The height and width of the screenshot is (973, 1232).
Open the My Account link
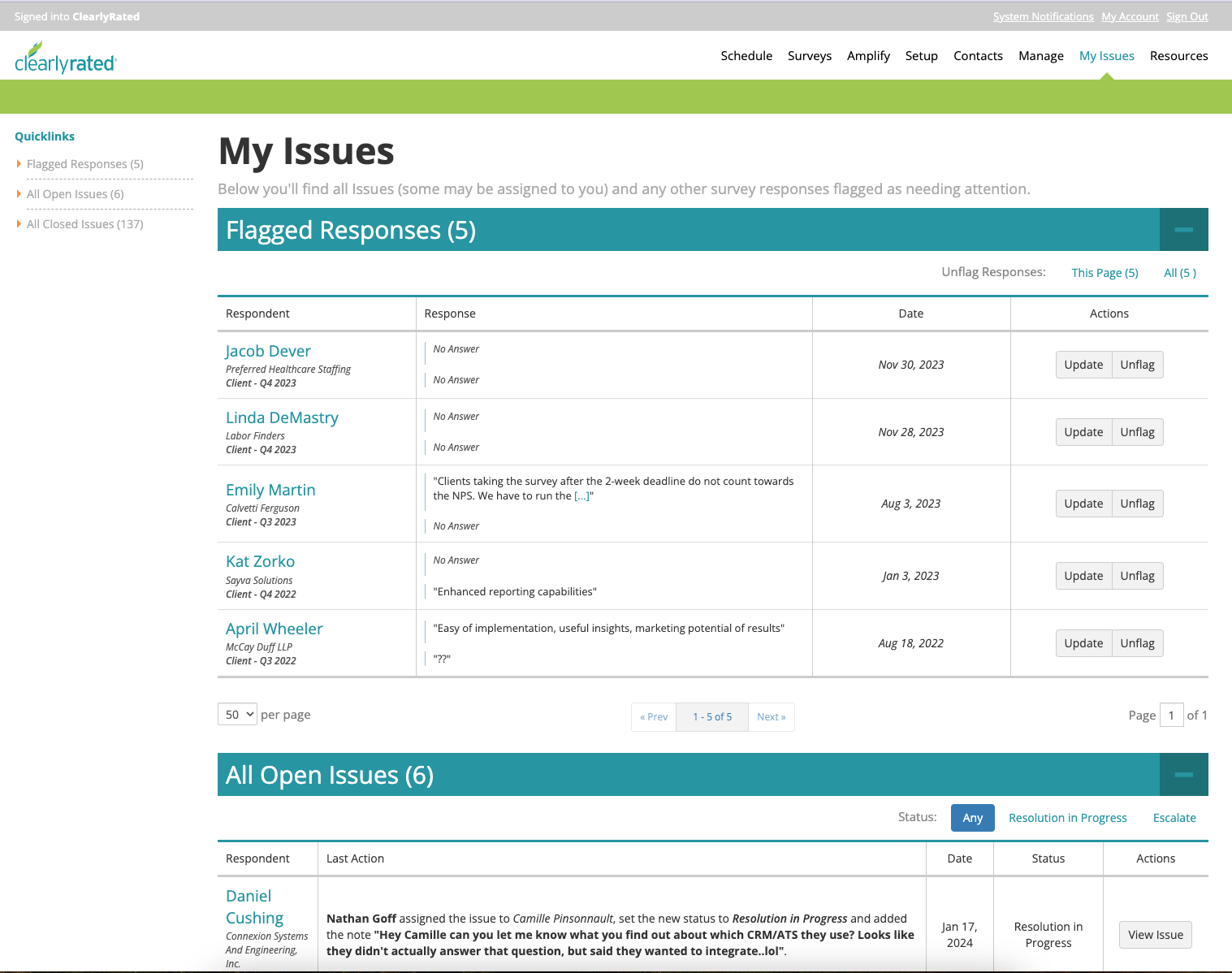click(x=1130, y=17)
